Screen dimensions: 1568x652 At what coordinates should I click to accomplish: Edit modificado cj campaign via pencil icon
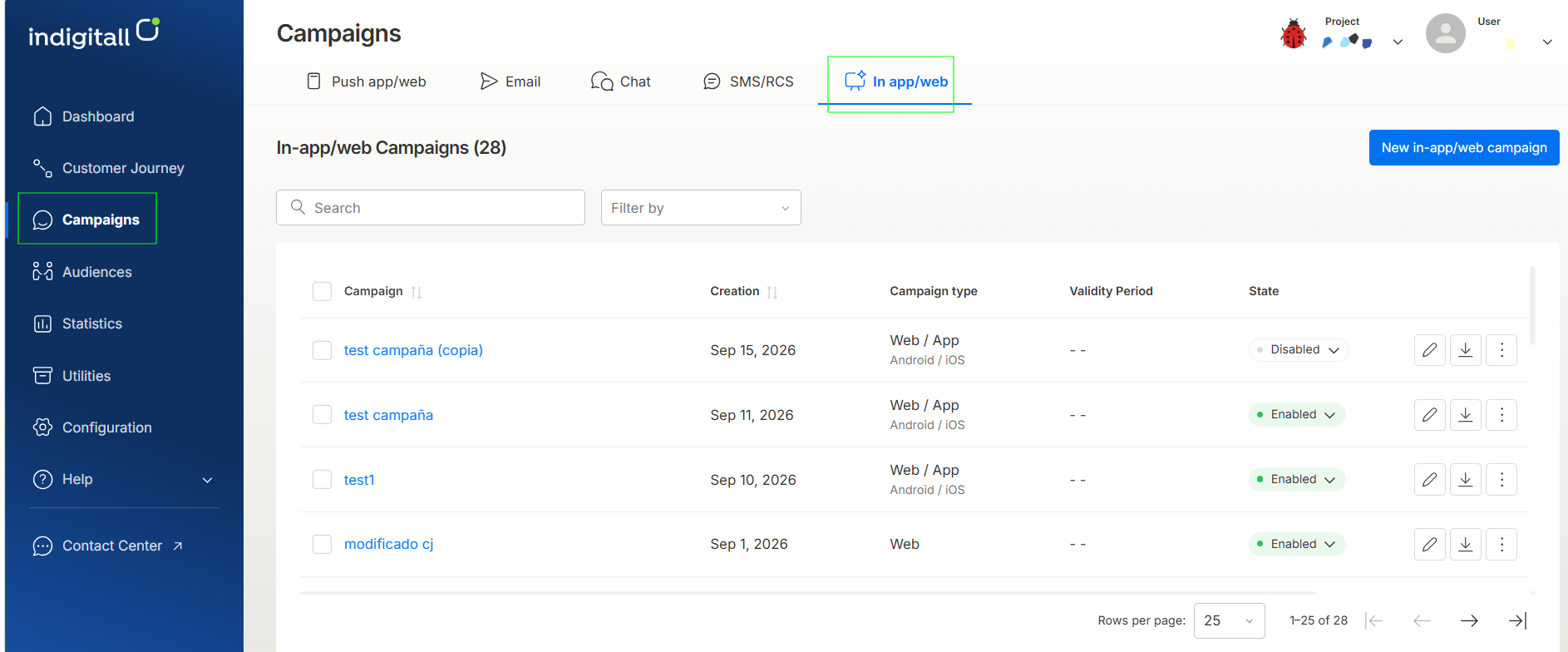[1429, 545]
